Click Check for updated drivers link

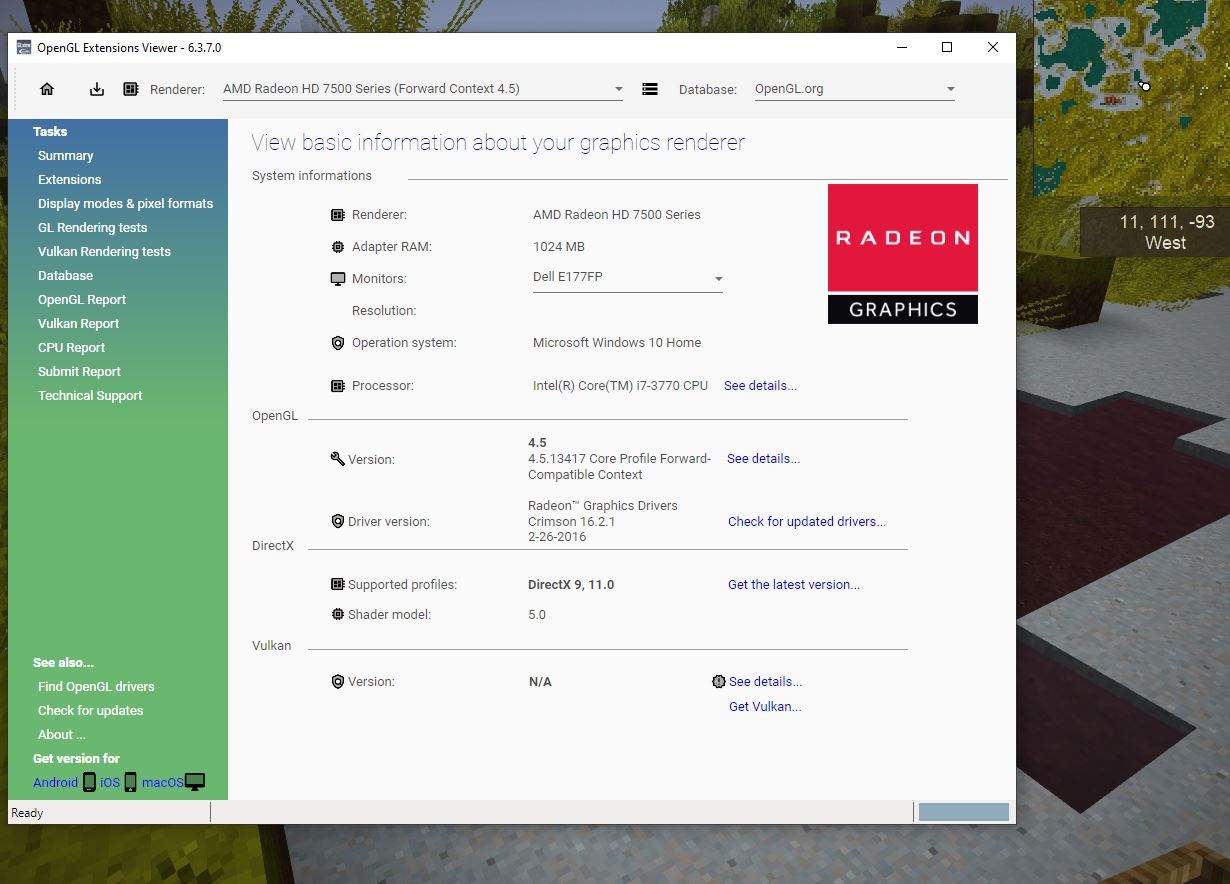pyautogui.click(x=806, y=522)
